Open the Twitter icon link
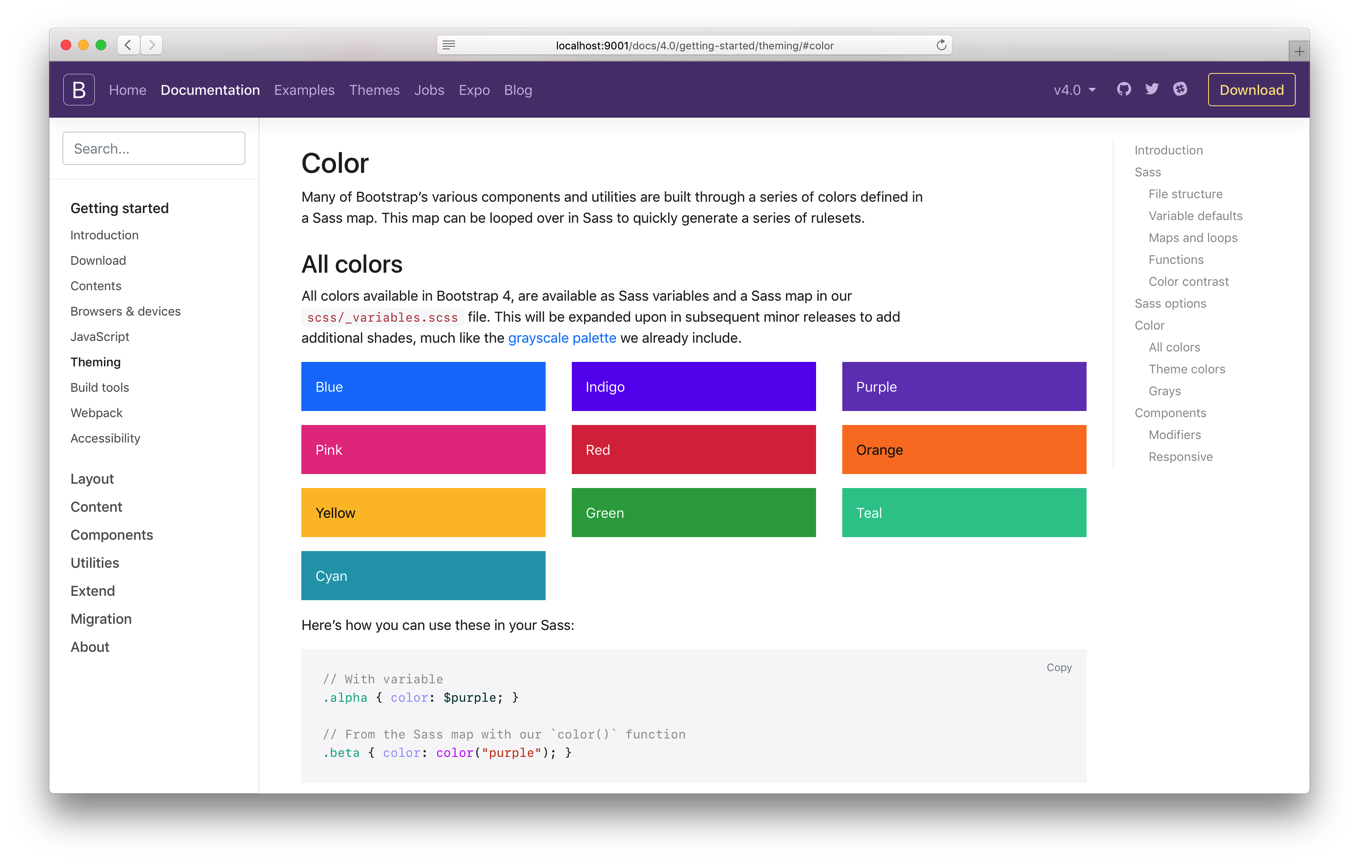Viewport: 1359px width, 864px height. tap(1152, 89)
